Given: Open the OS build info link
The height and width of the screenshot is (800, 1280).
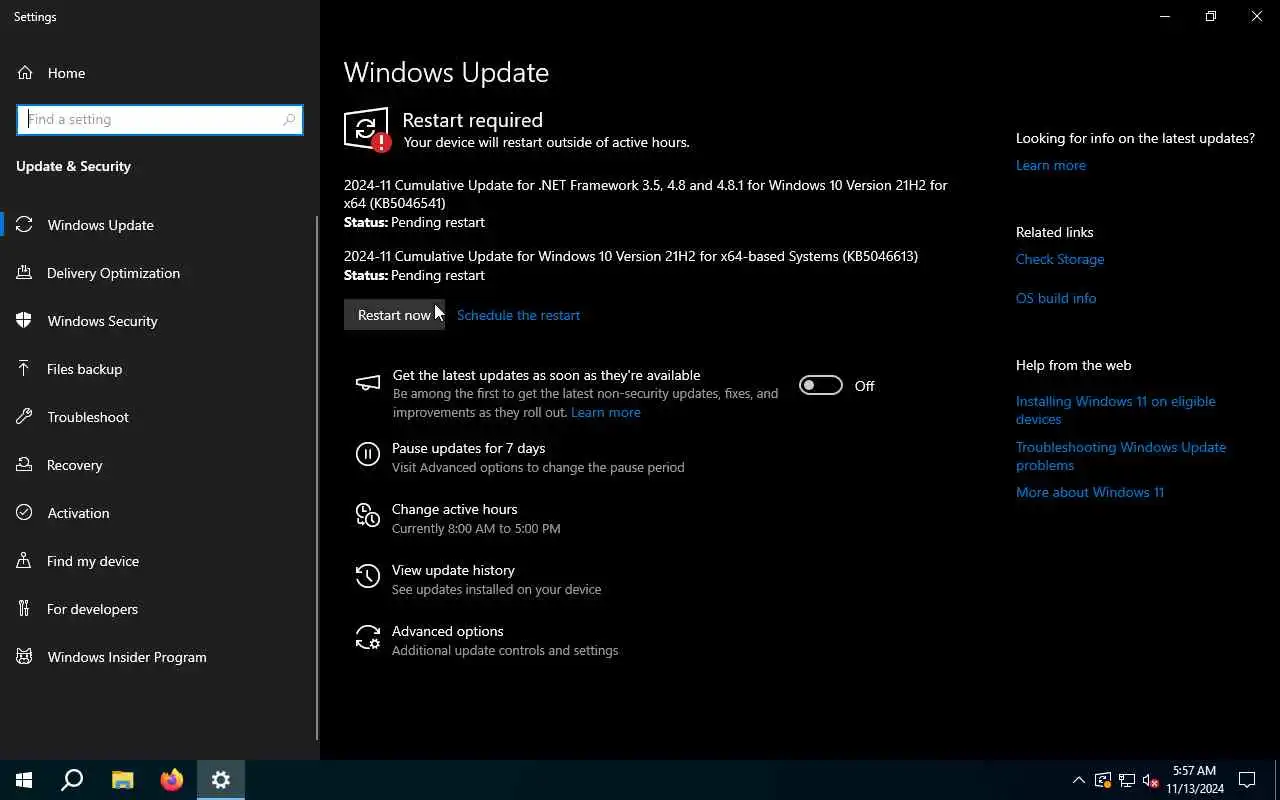Looking at the screenshot, I should (1056, 298).
